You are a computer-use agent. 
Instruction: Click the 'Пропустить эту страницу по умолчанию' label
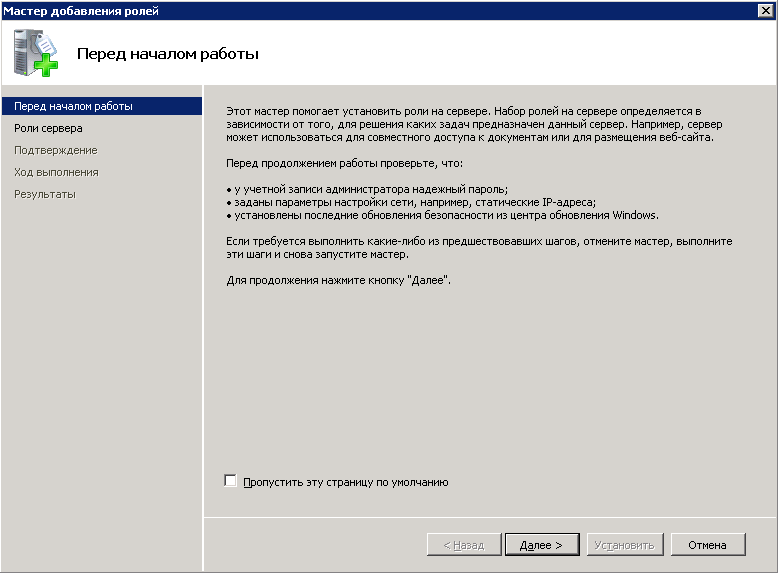[x=345, y=482]
